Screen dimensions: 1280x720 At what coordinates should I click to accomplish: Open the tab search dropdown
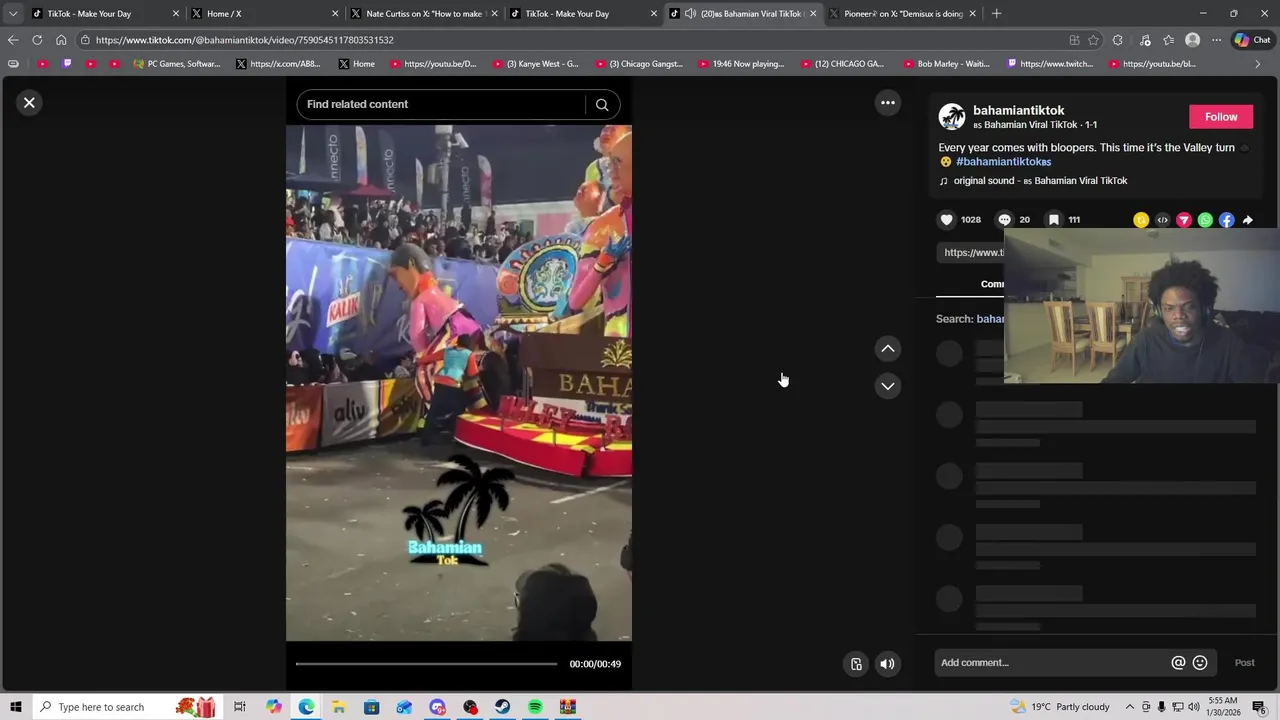[12, 14]
